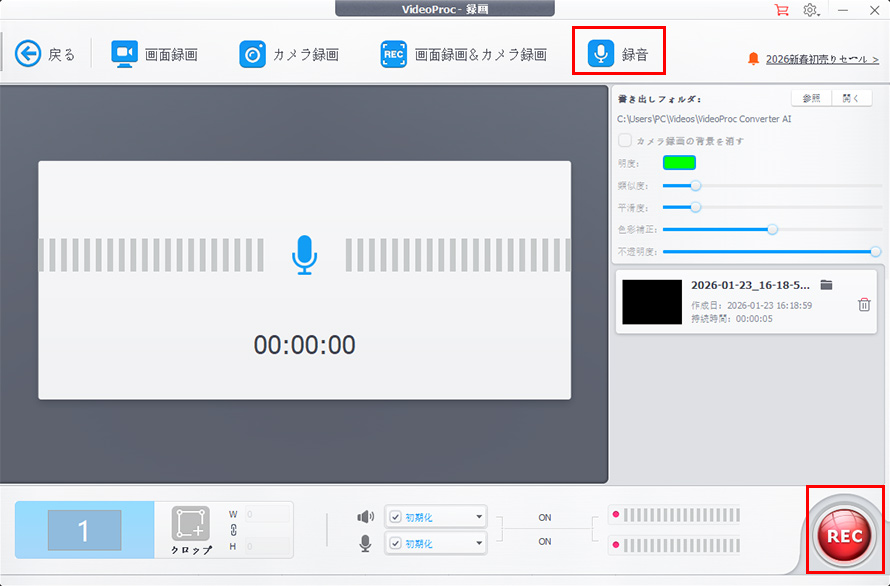This screenshot has height=586, width=890.
Task: Enable カメラ録画の背景を消す checkbox
Action: point(625,141)
